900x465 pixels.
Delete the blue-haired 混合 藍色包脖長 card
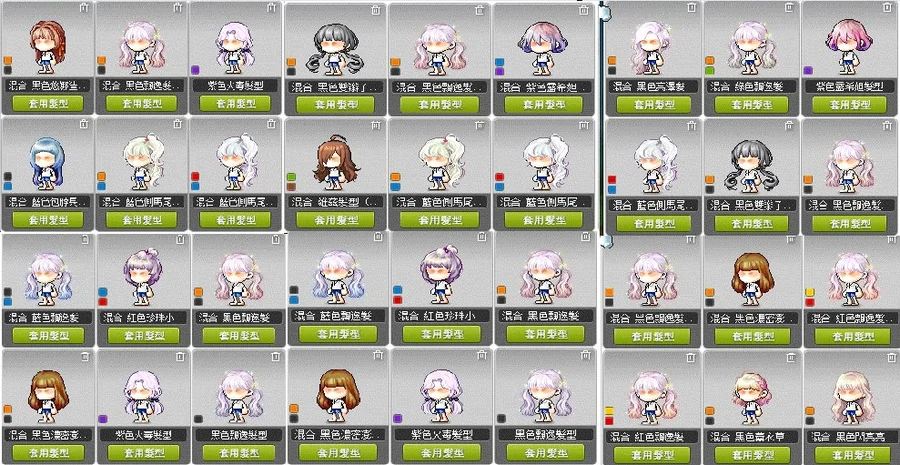click(84, 124)
